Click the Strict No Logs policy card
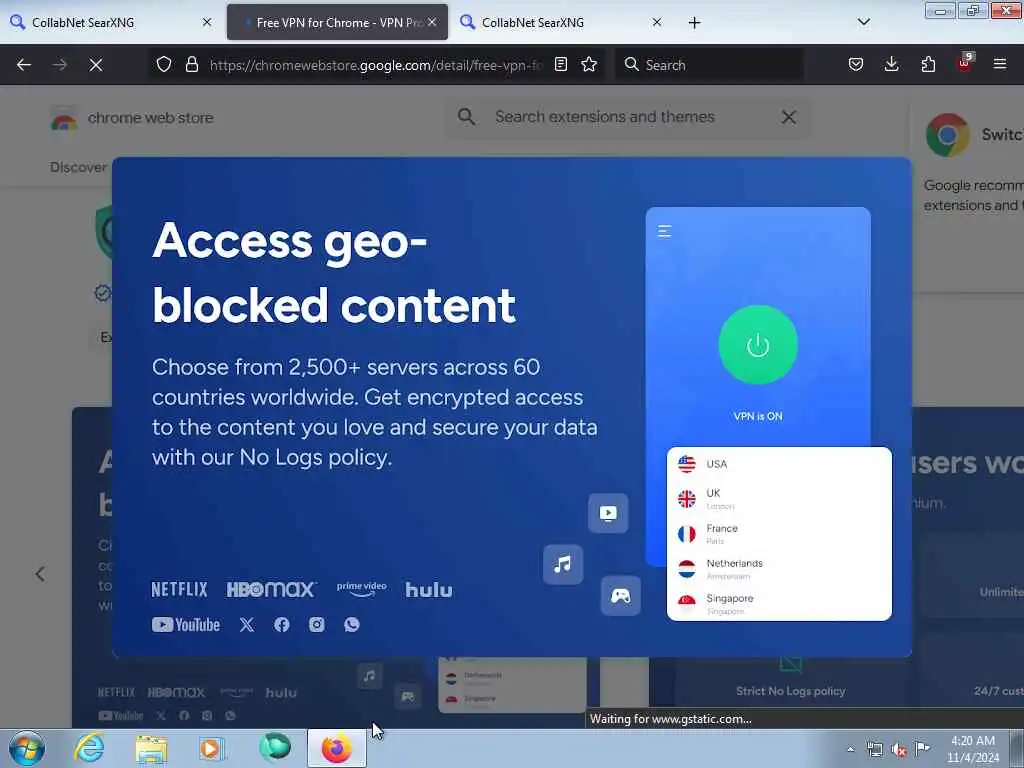The height and width of the screenshot is (768, 1024). pyautogui.click(x=790, y=691)
